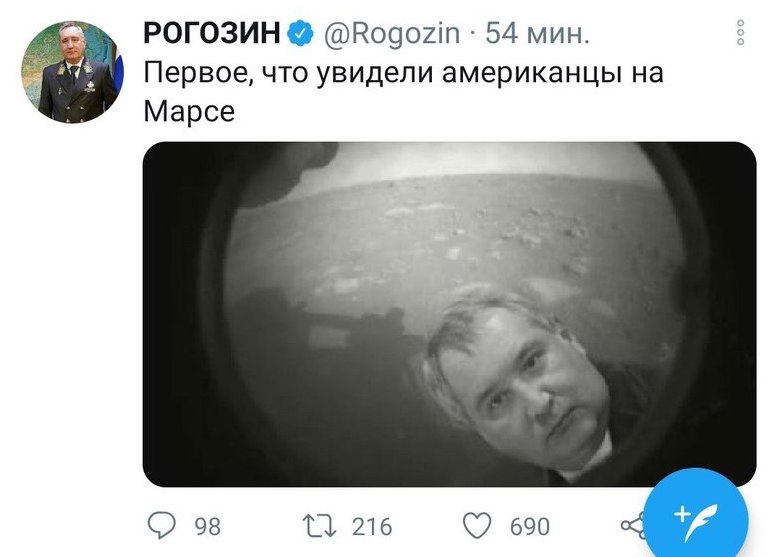Click the word Марсе in the tweet

(x=189, y=112)
